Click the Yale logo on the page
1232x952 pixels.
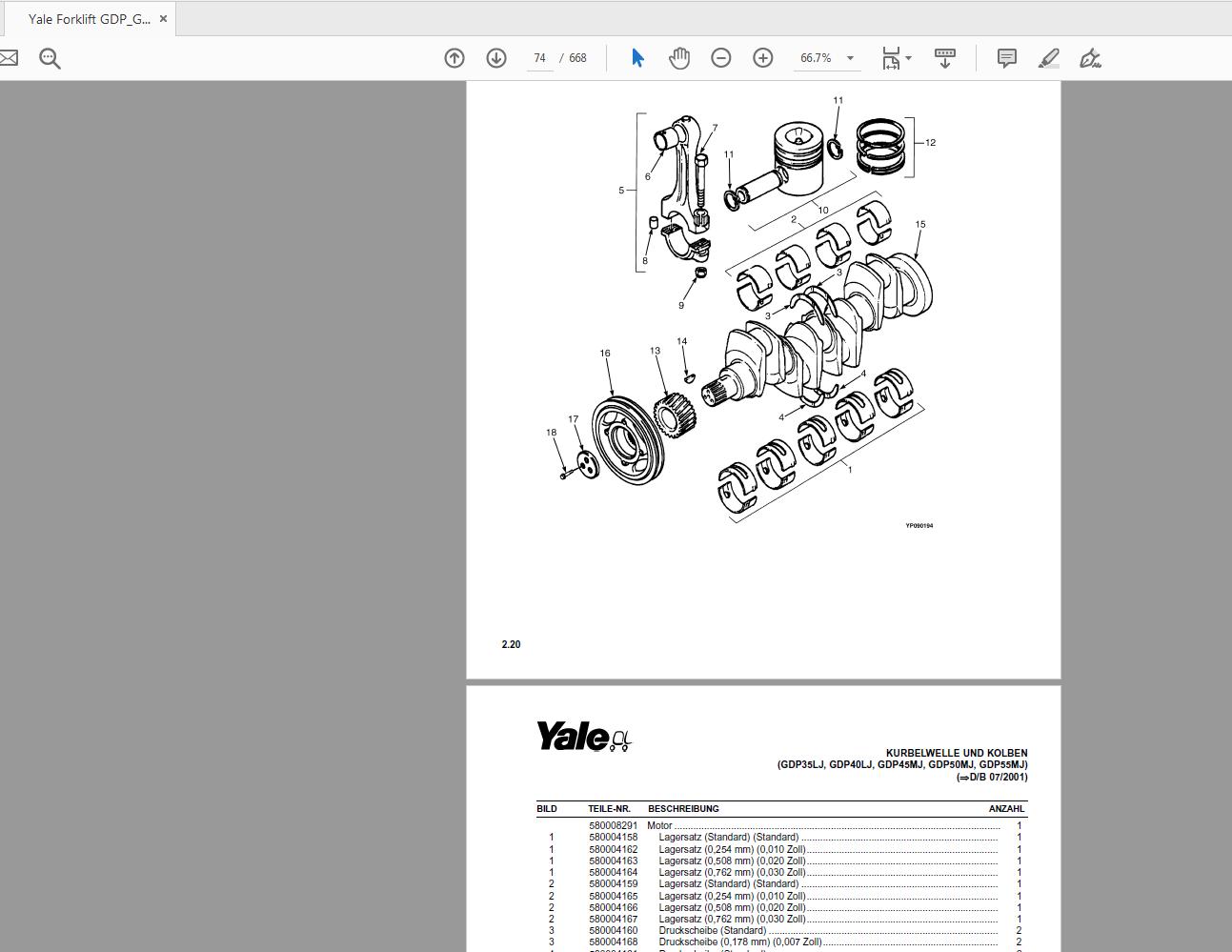(583, 737)
